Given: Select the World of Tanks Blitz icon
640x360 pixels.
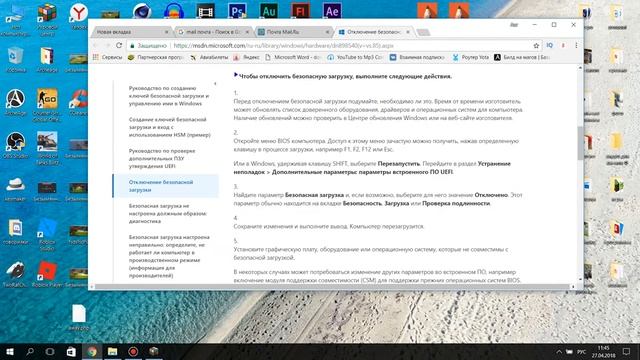Looking at the screenshot, I should coord(47,148).
